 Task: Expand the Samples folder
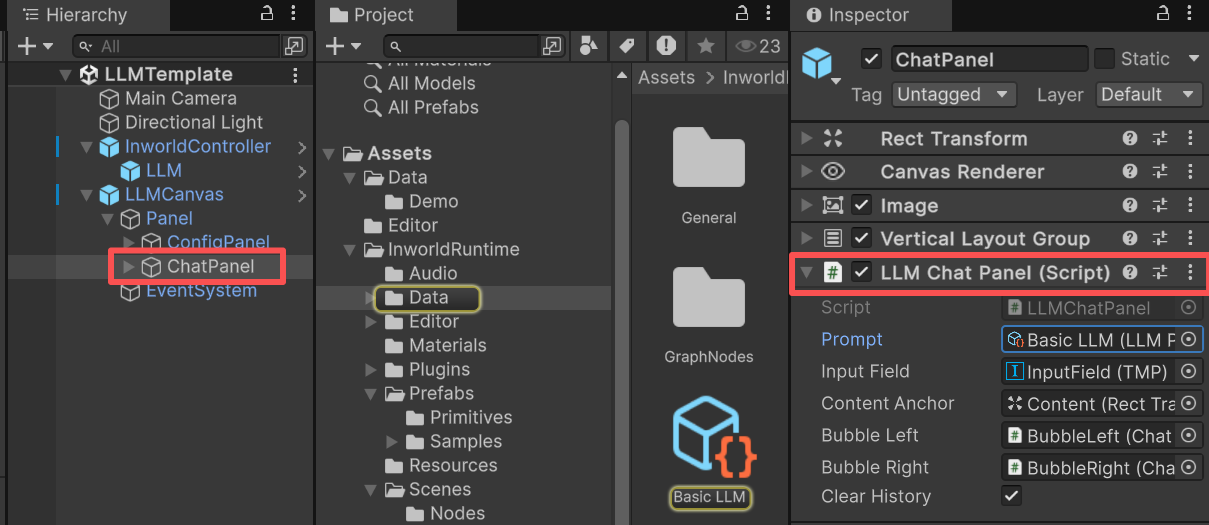tap(393, 441)
